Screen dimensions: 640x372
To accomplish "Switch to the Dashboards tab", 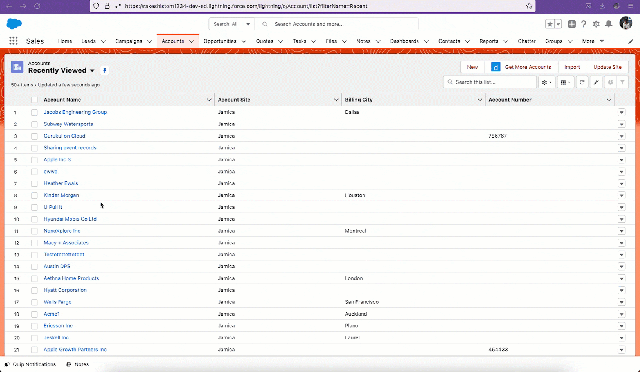I will pyautogui.click(x=404, y=41).
